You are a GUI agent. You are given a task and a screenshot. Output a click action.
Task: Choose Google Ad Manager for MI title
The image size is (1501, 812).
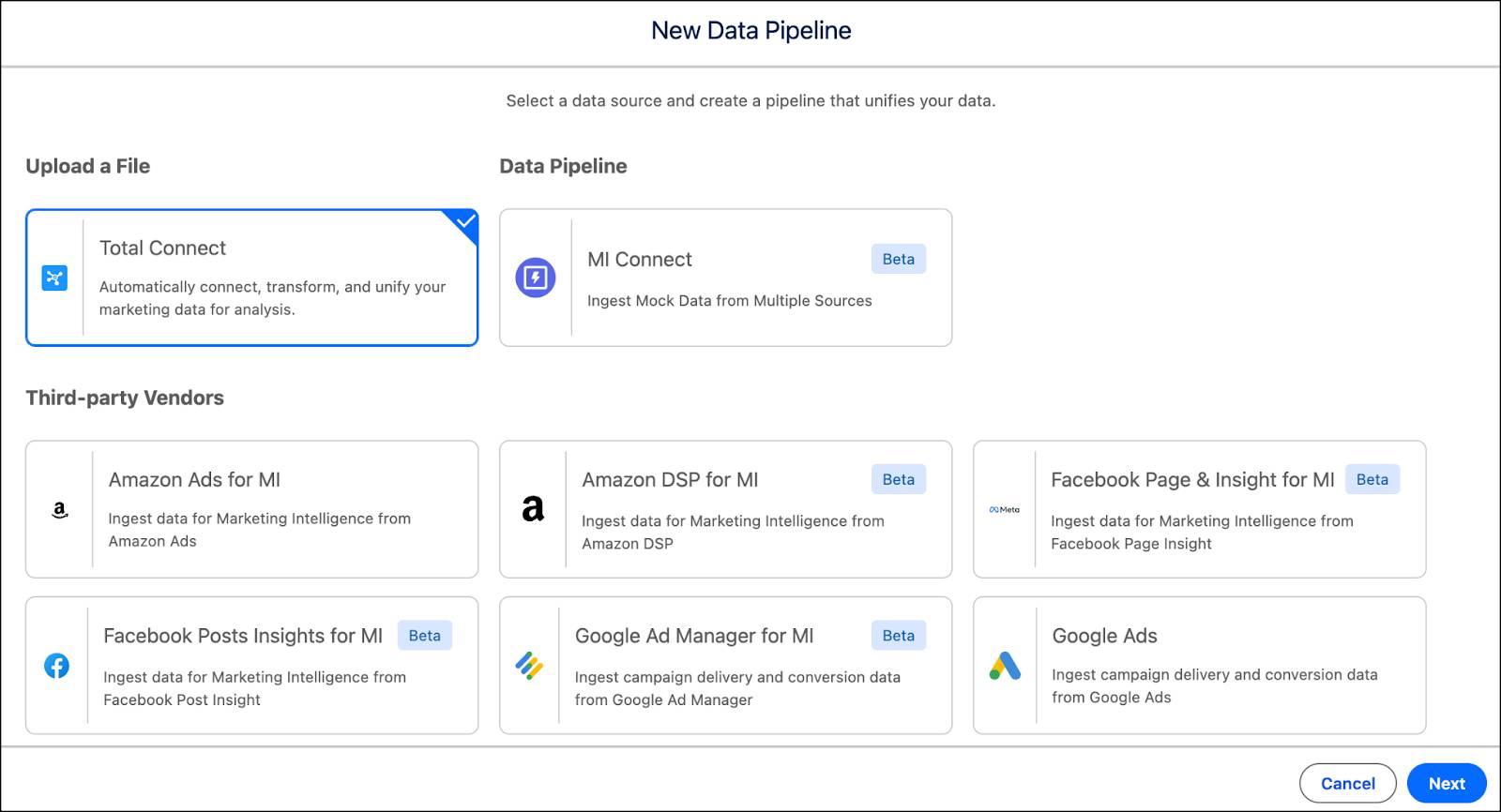point(694,636)
